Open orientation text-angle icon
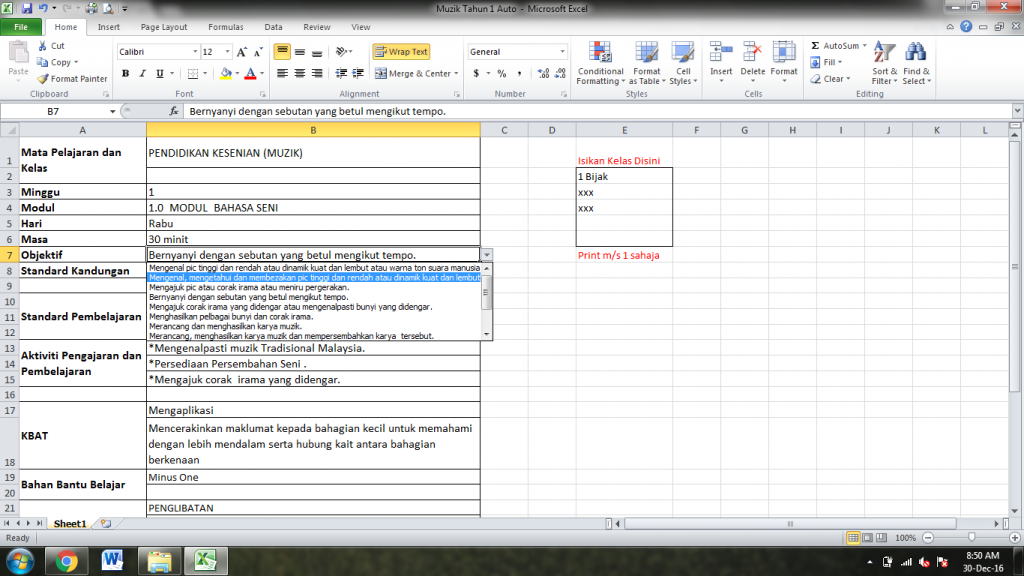Image resolution: width=1024 pixels, height=576 pixels. click(x=341, y=52)
